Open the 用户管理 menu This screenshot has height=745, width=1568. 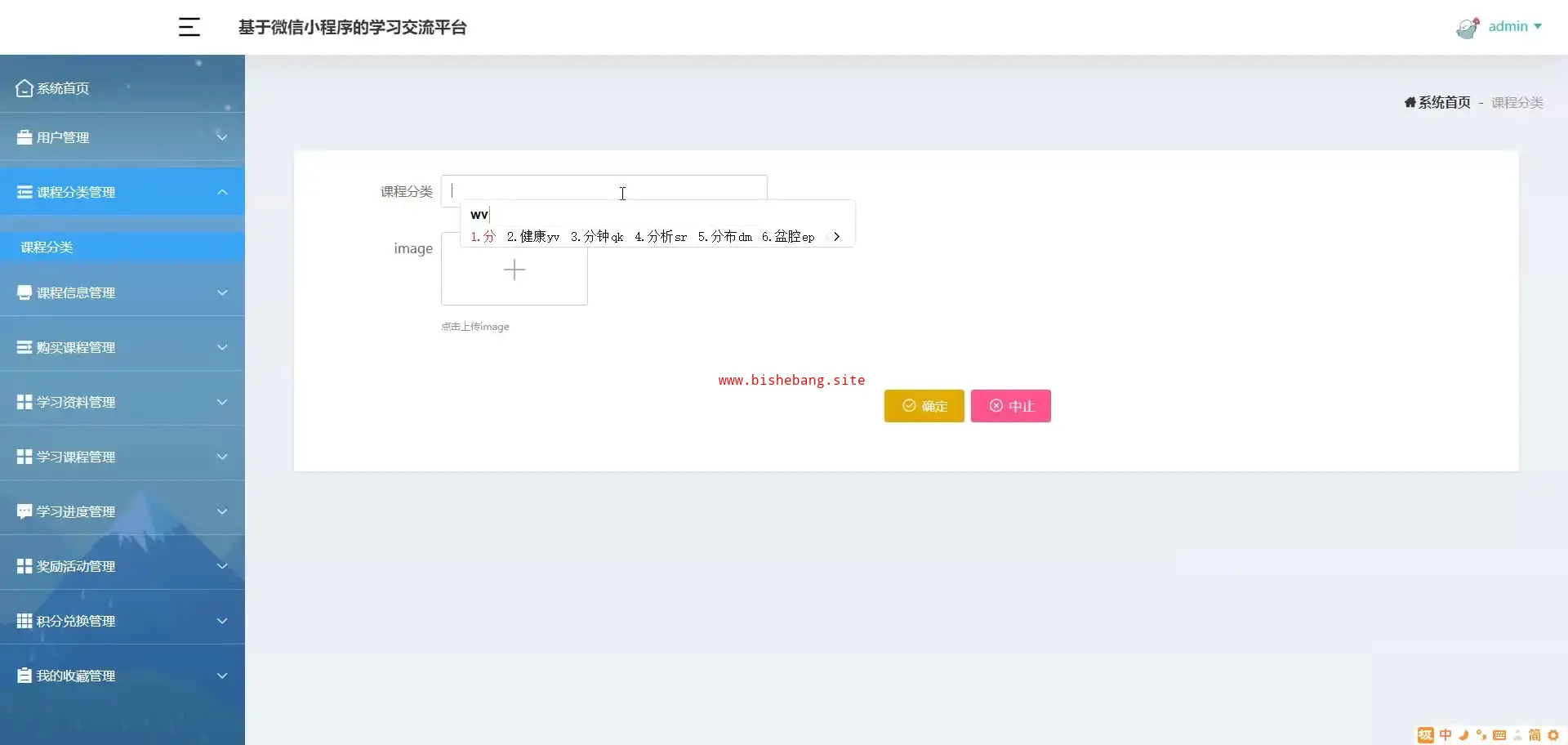pos(122,137)
